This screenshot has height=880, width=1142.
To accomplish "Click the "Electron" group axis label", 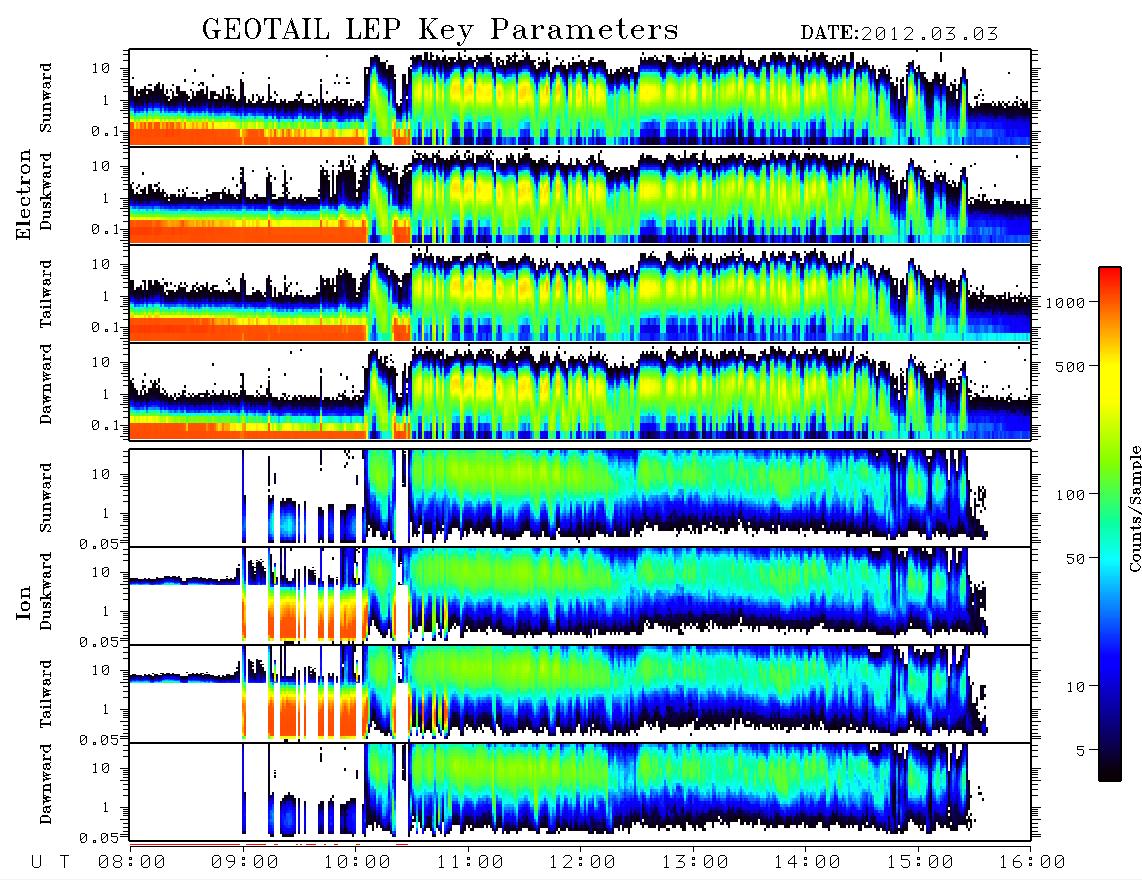I will 24,194.
